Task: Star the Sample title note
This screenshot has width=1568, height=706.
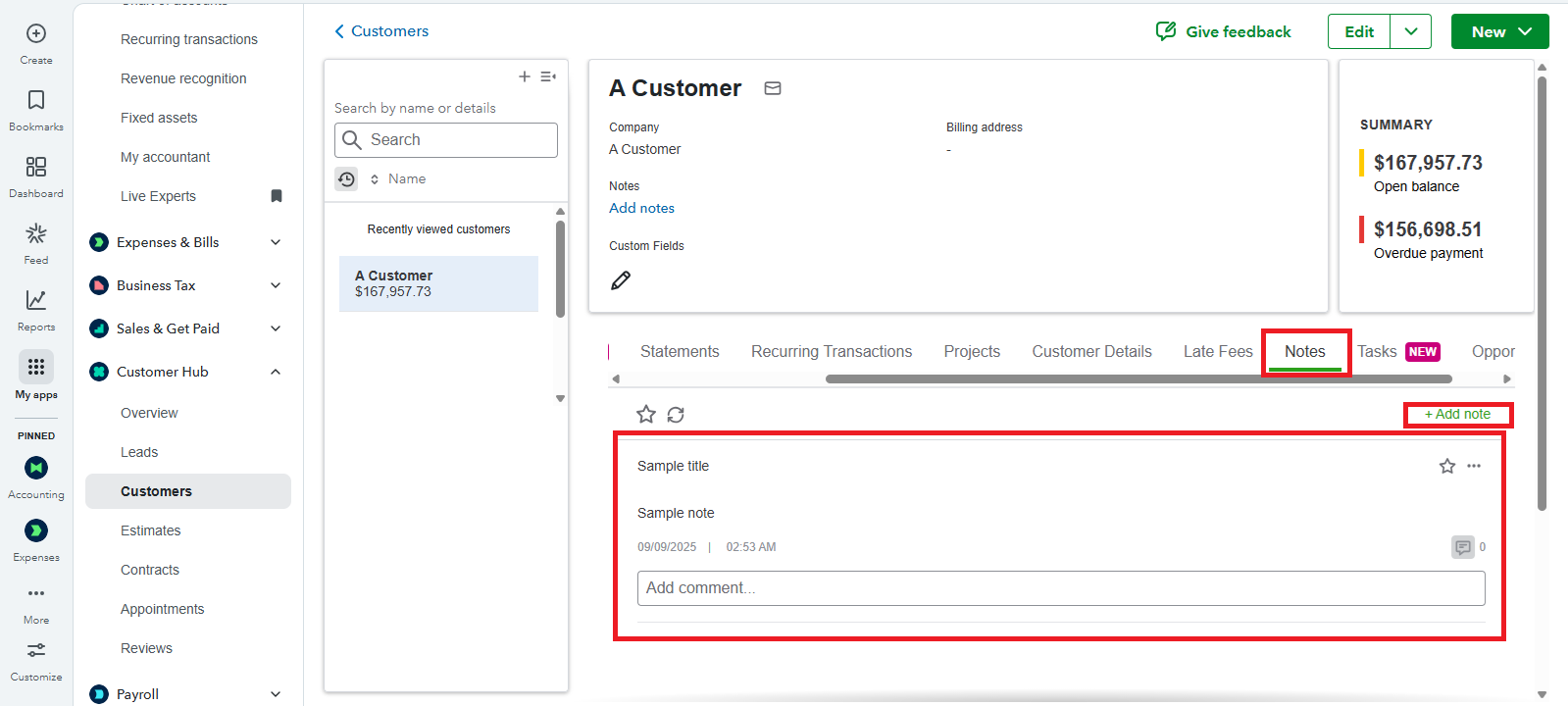Action: (x=1447, y=466)
